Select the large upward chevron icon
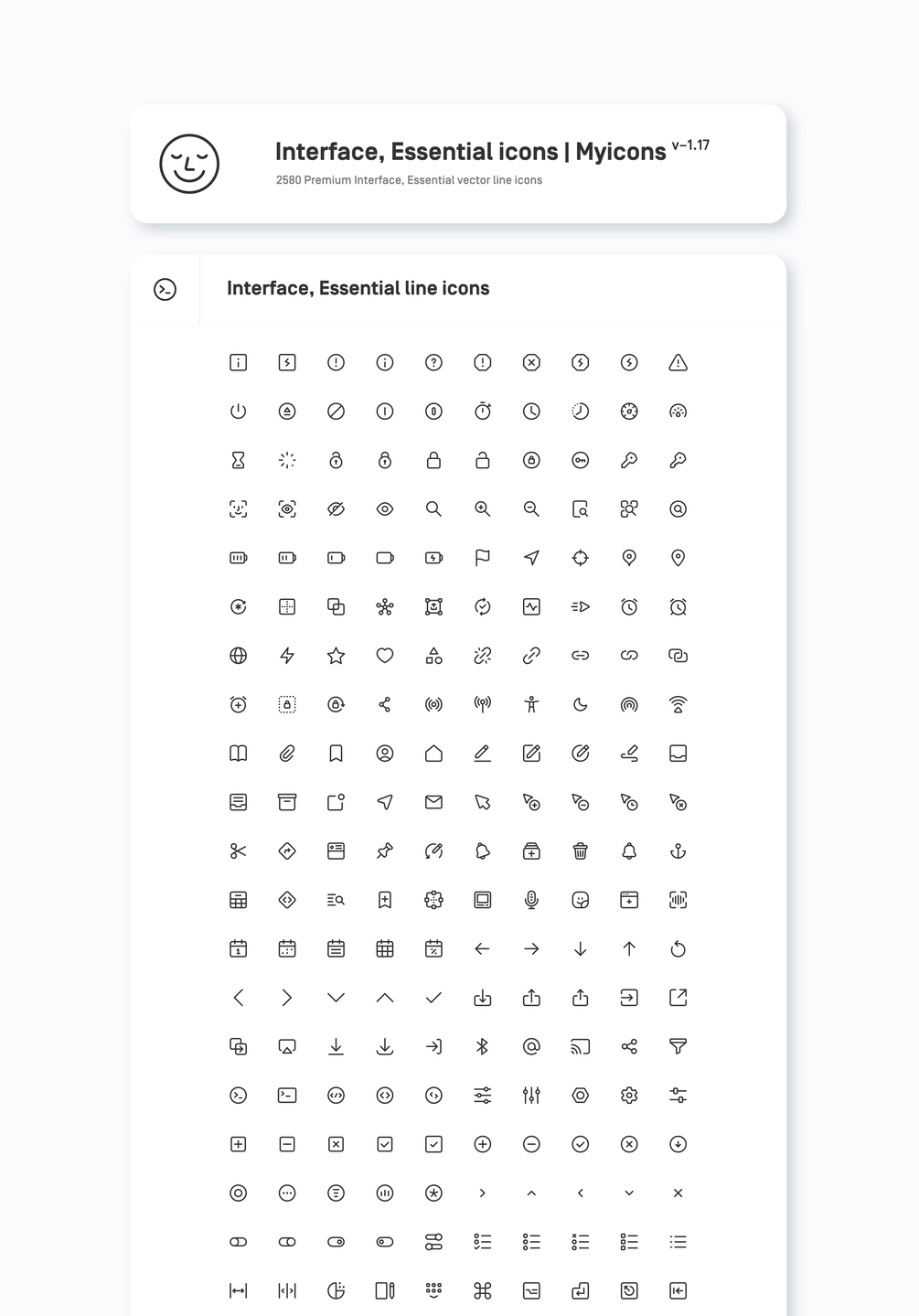Screen dimensions: 919x1316 [x=385, y=998]
